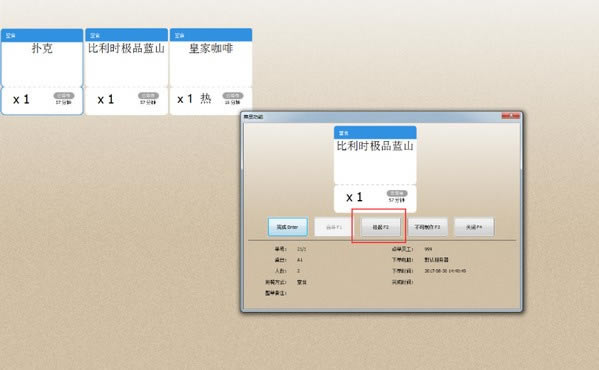Click the 不可制作 F3 button
Image resolution: width=599 pixels, height=370 pixels.
tap(427, 227)
